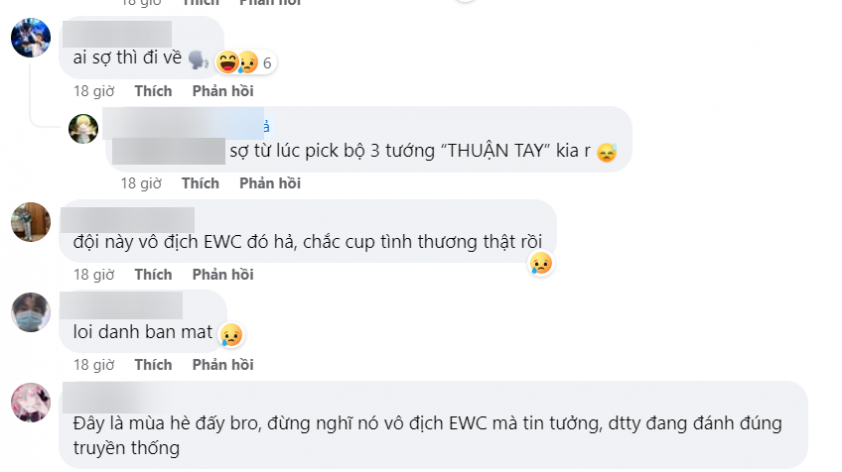Reply to the 'THUẬN TAY' comment

pos(270,184)
